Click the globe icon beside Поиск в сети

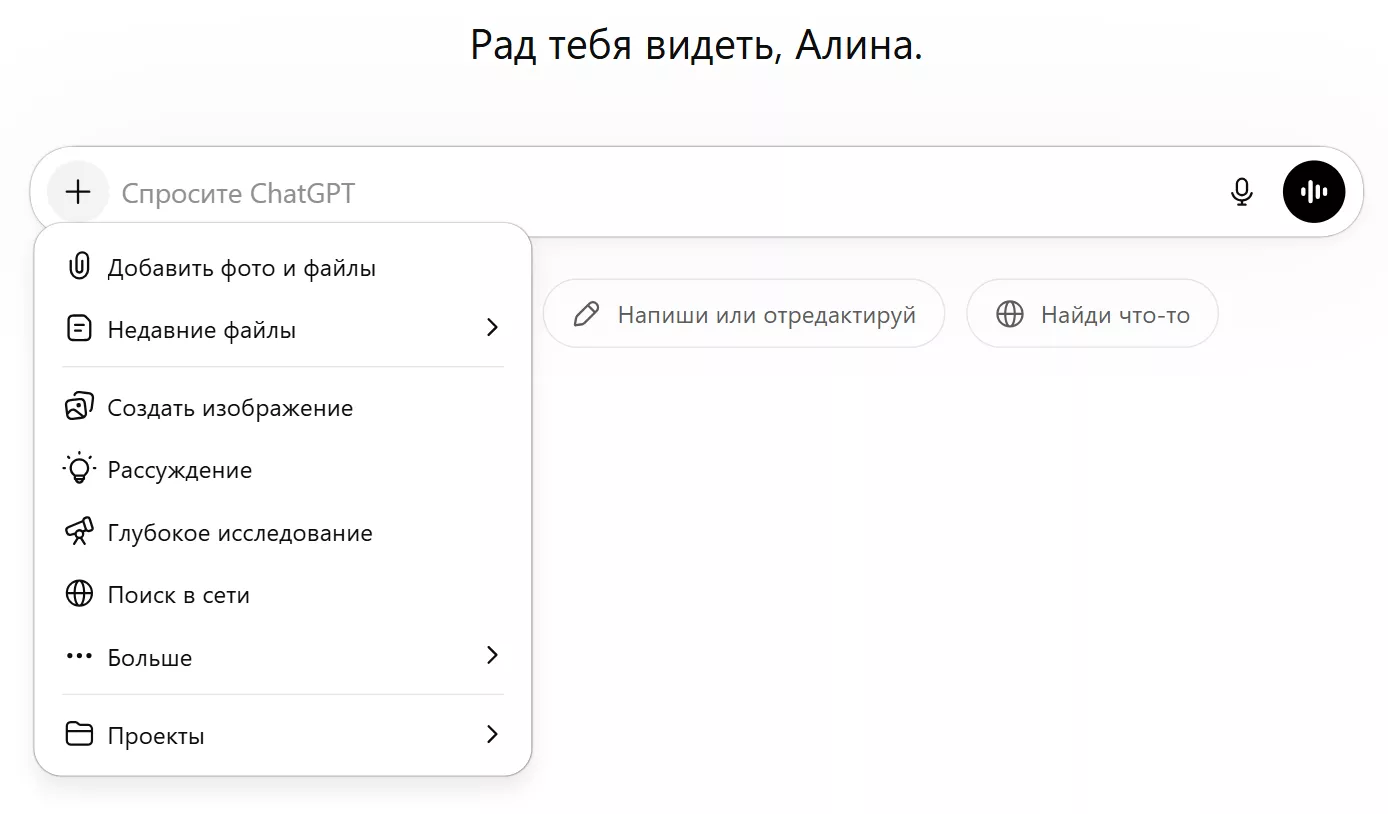point(79,594)
